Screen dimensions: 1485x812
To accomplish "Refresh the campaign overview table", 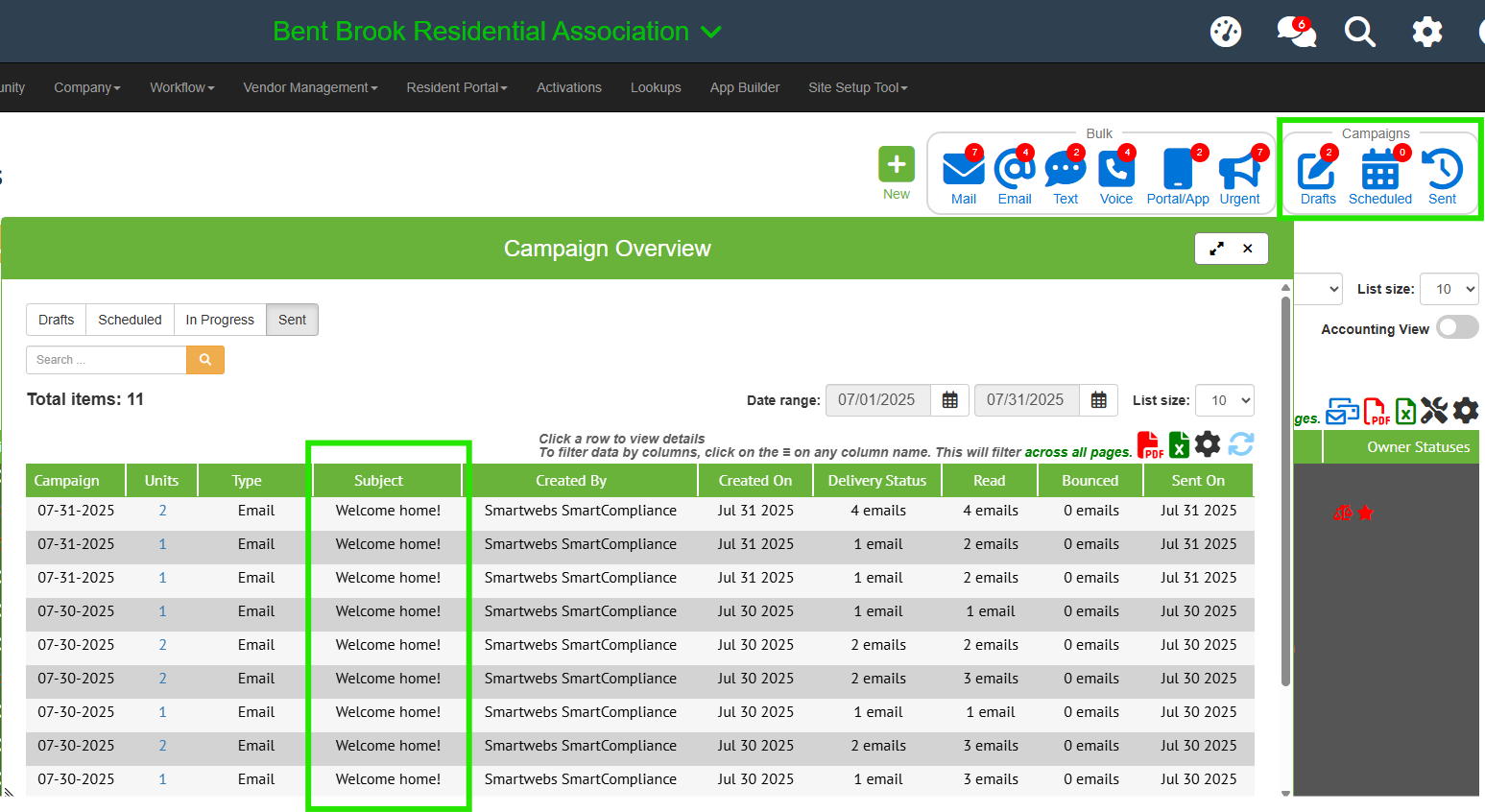I will click(1240, 444).
